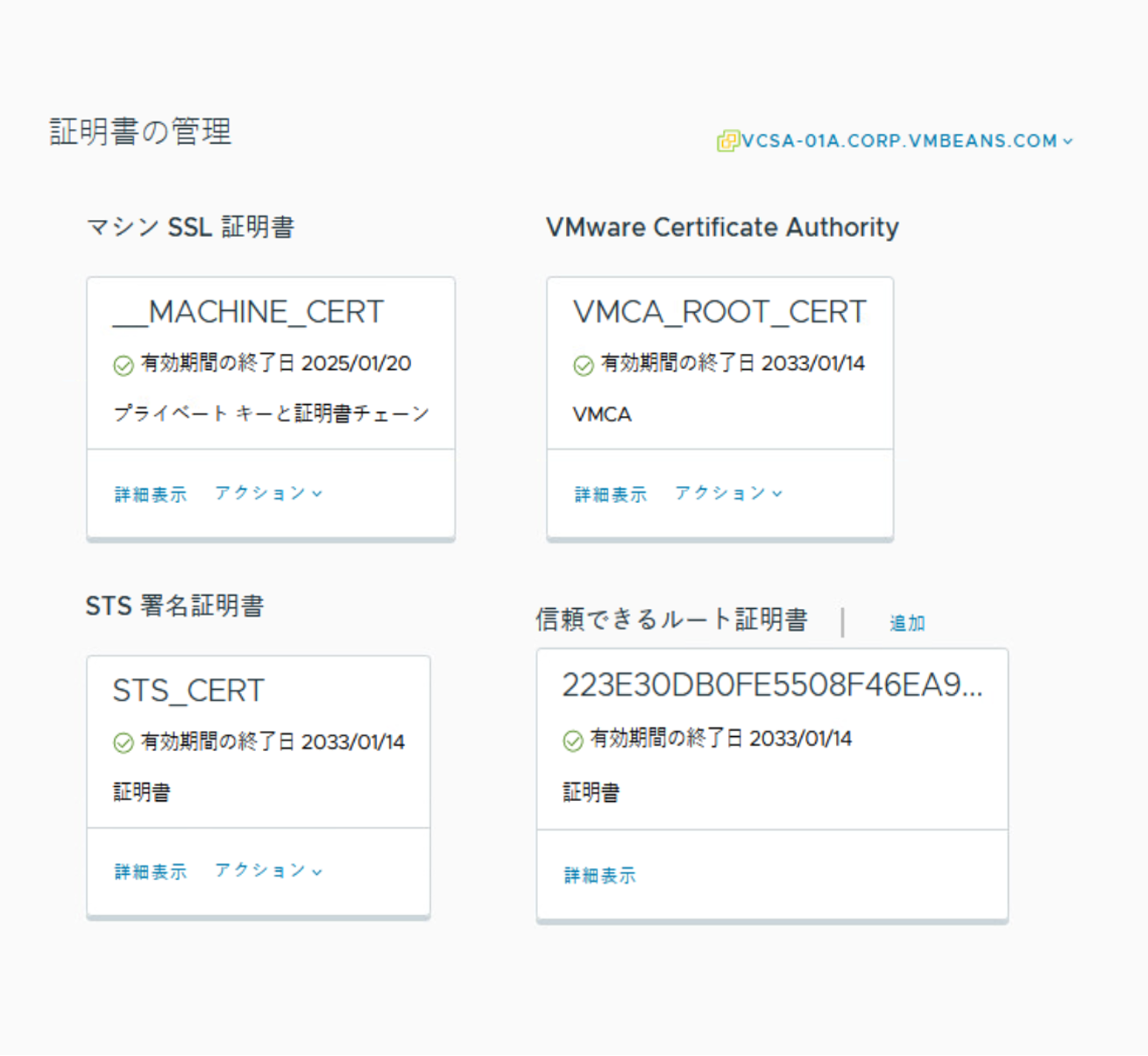The width and height of the screenshot is (1148, 1056).
Task: Click the valid-status check icon on 223E30DB0FE5508F46EA9 card
Action: click(573, 741)
